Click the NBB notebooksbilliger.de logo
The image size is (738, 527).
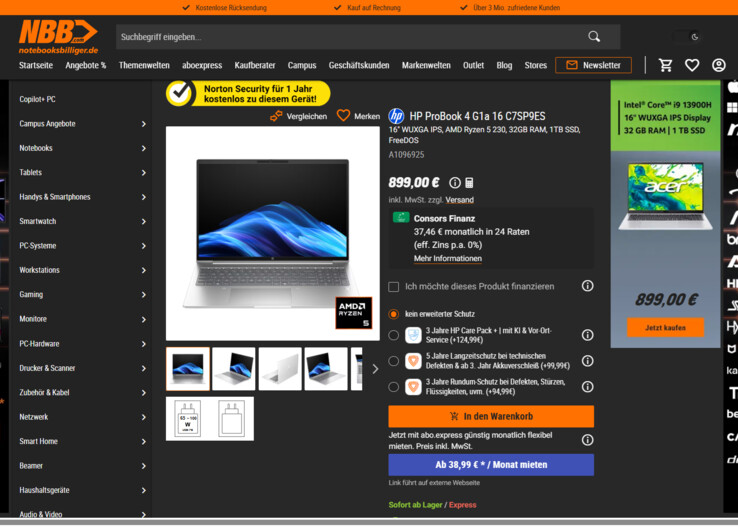click(x=58, y=37)
